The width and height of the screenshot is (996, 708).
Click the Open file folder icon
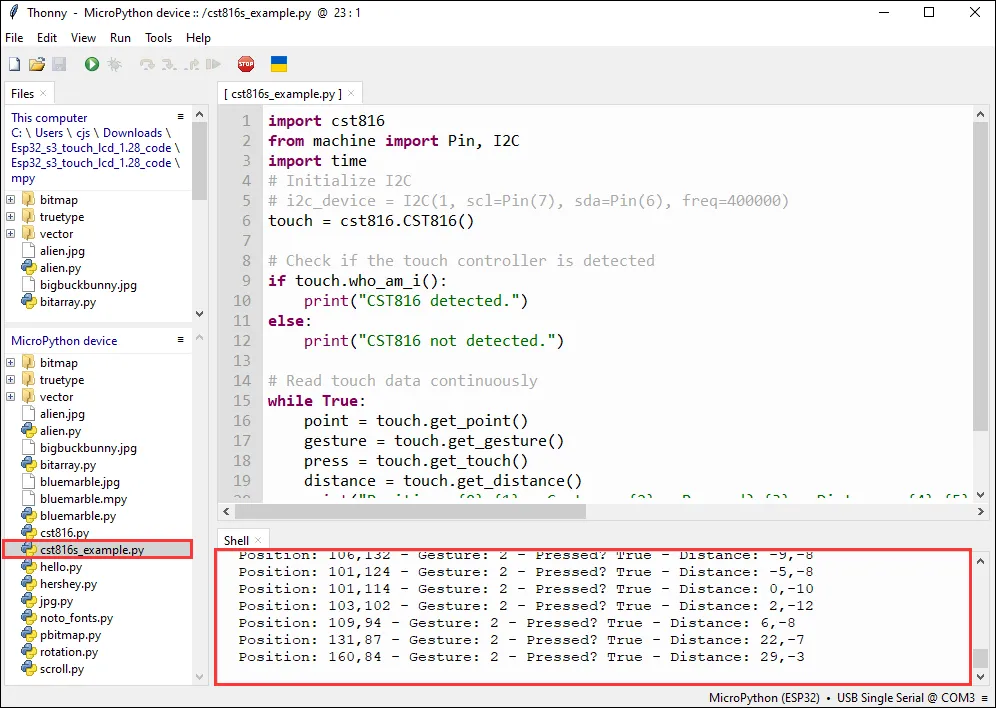36,64
